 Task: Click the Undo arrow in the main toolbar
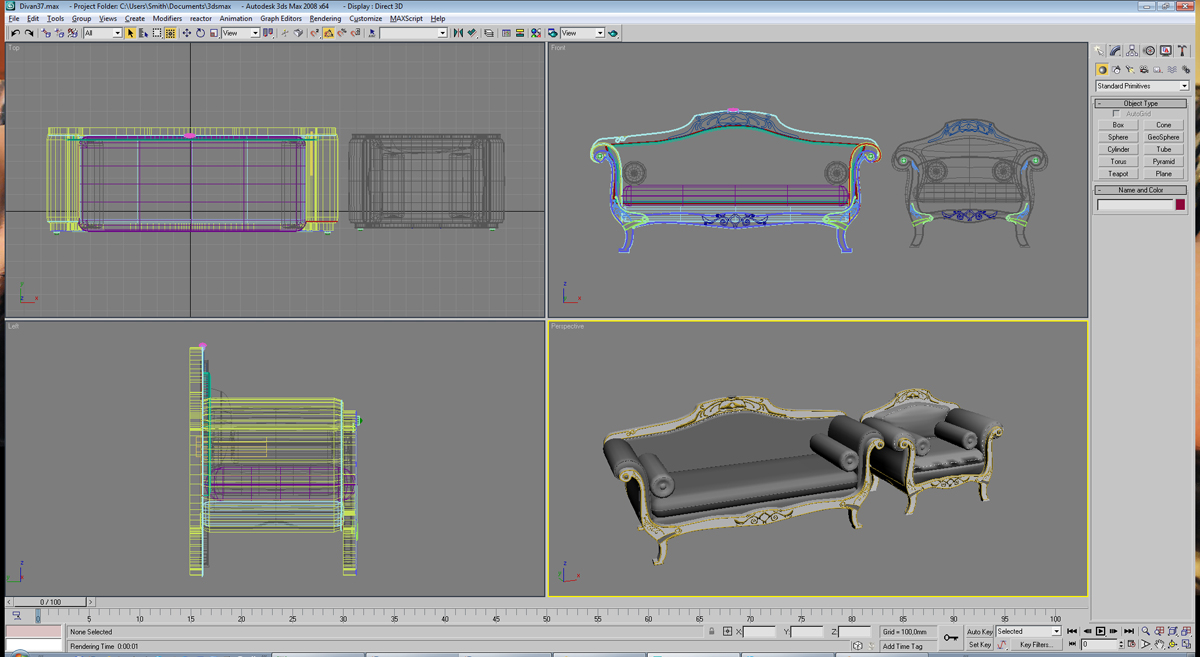point(15,33)
